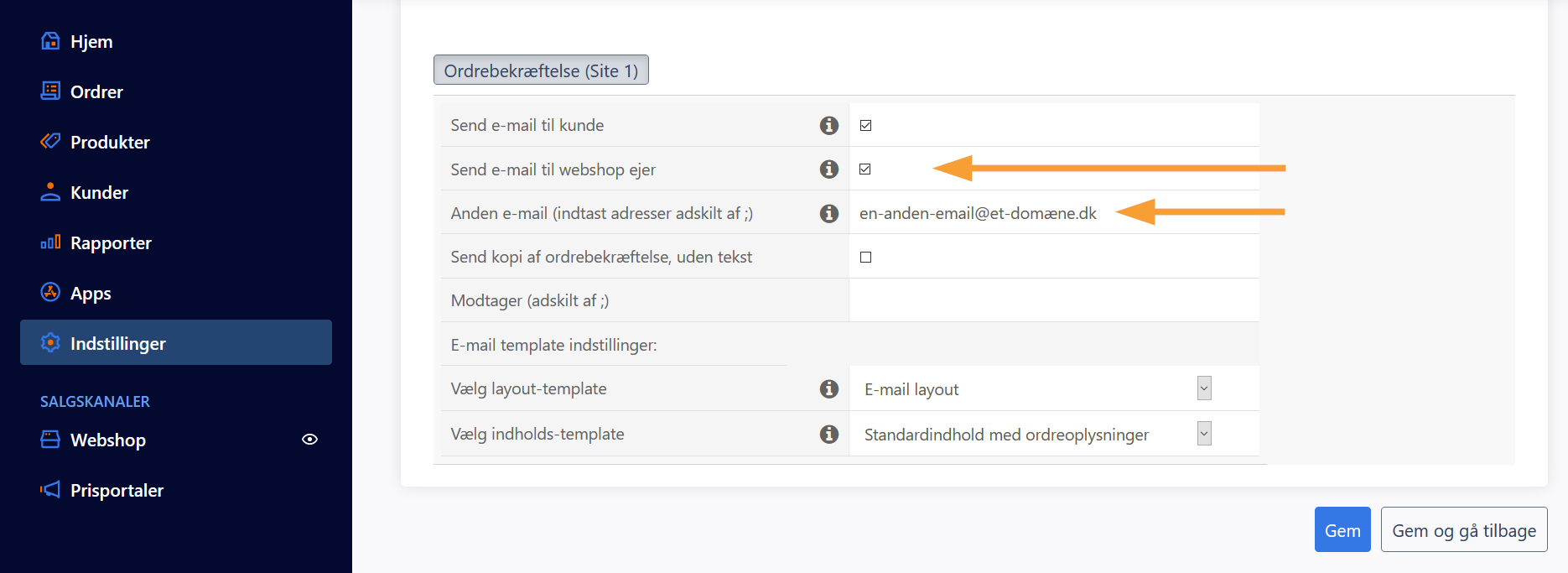The image size is (1568, 573).
Task: Uncheck Send e-mail til kunde checkbox
Action: 866,126
